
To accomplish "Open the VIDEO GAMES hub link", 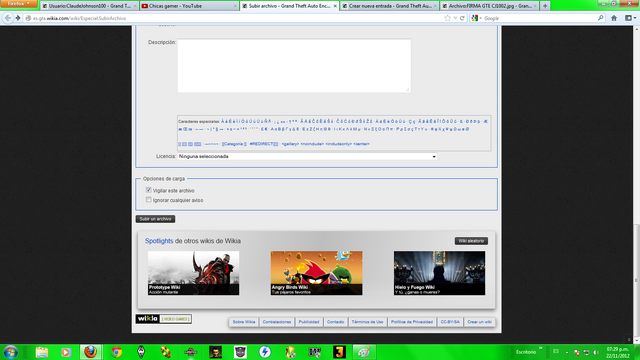I will click(x=176, y=319).
